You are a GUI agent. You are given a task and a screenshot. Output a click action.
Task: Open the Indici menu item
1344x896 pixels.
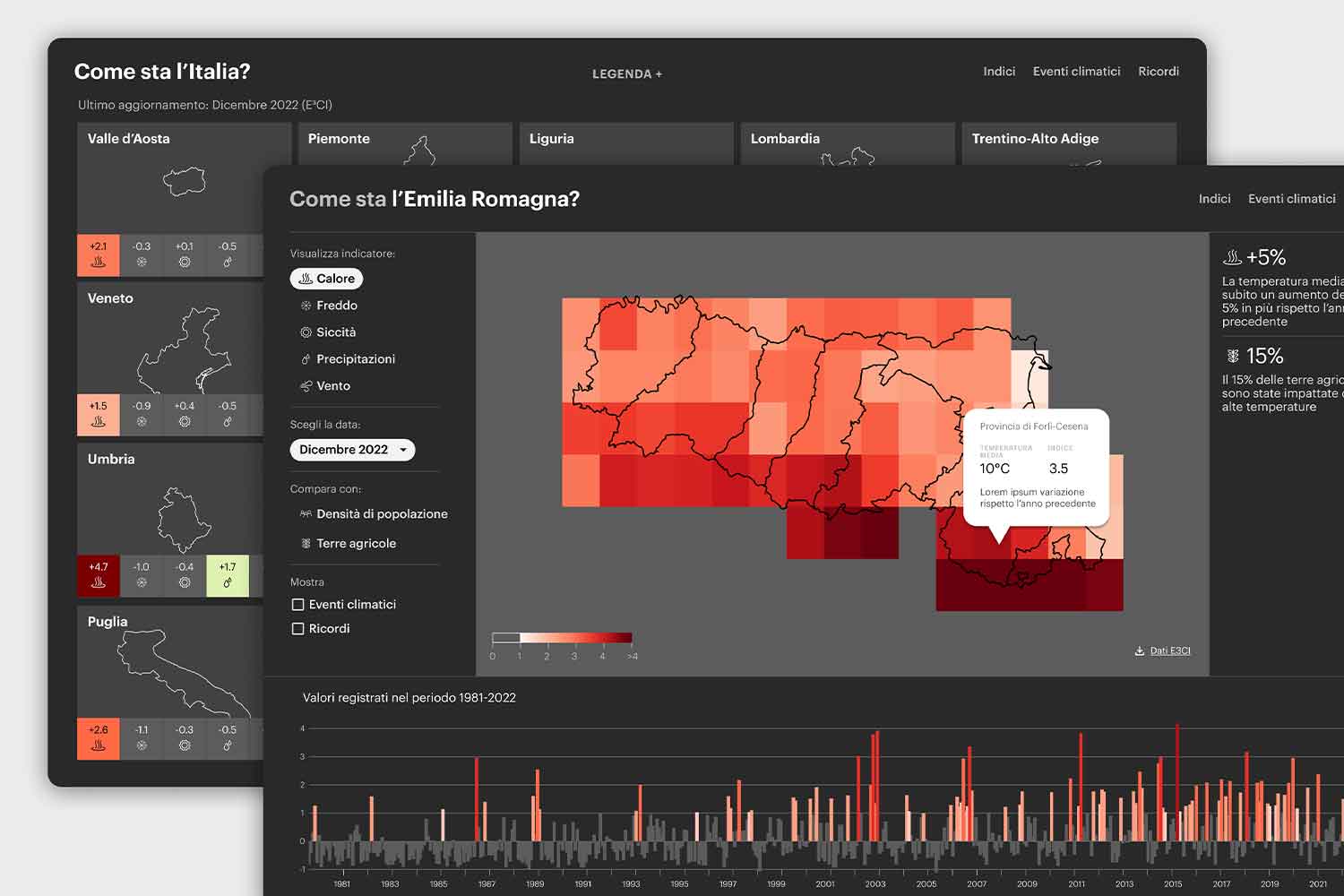[x=1215, y=198]
